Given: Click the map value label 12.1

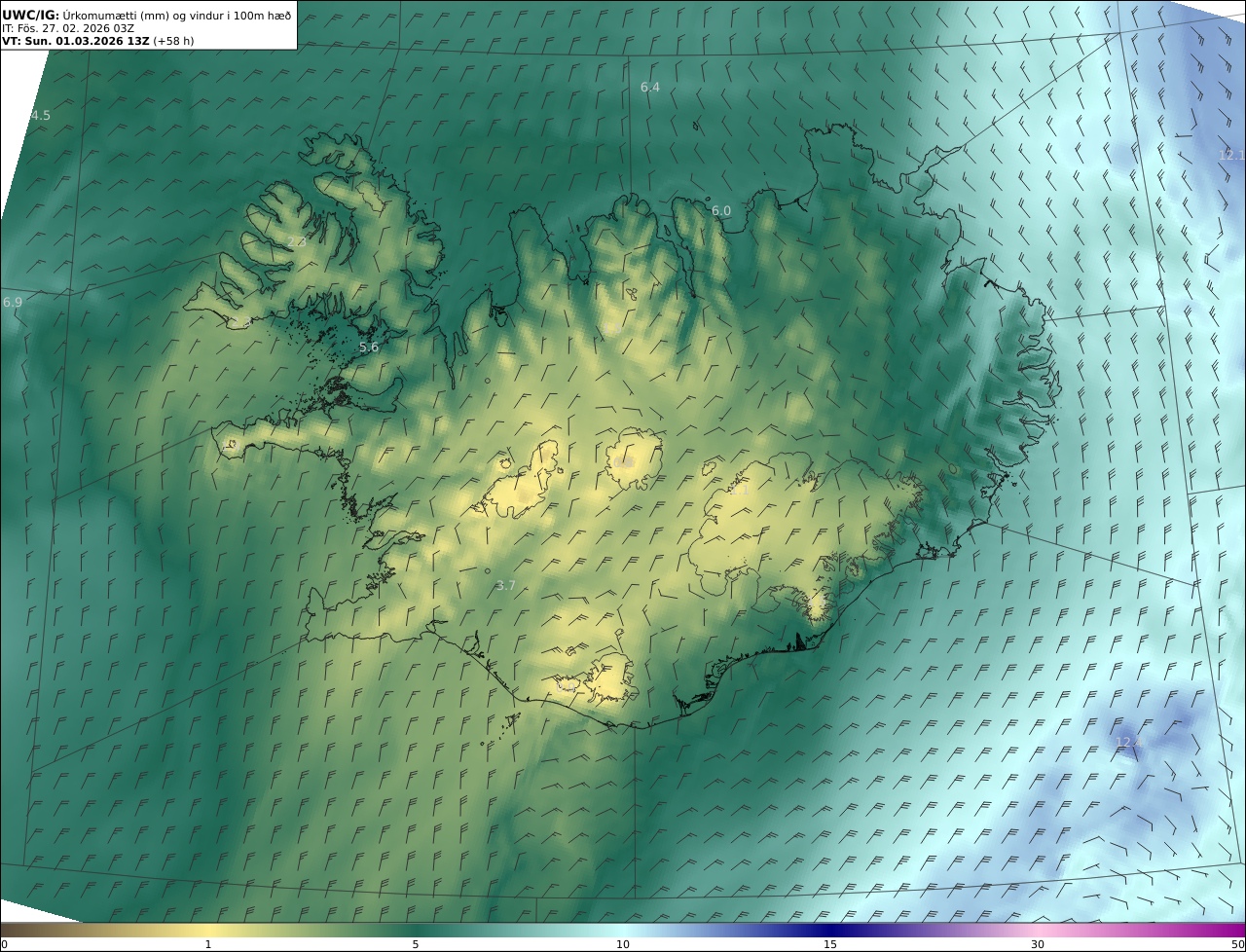Looking at the screenshot, I should point(1231,156).
